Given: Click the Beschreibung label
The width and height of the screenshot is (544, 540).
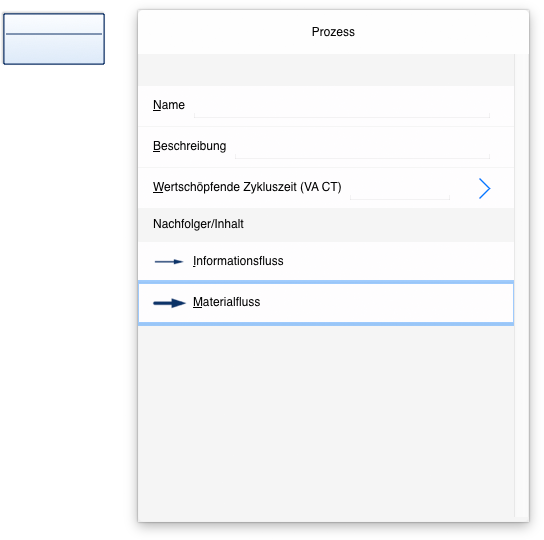Looking at the screenshot, I should tap(189, 146).
